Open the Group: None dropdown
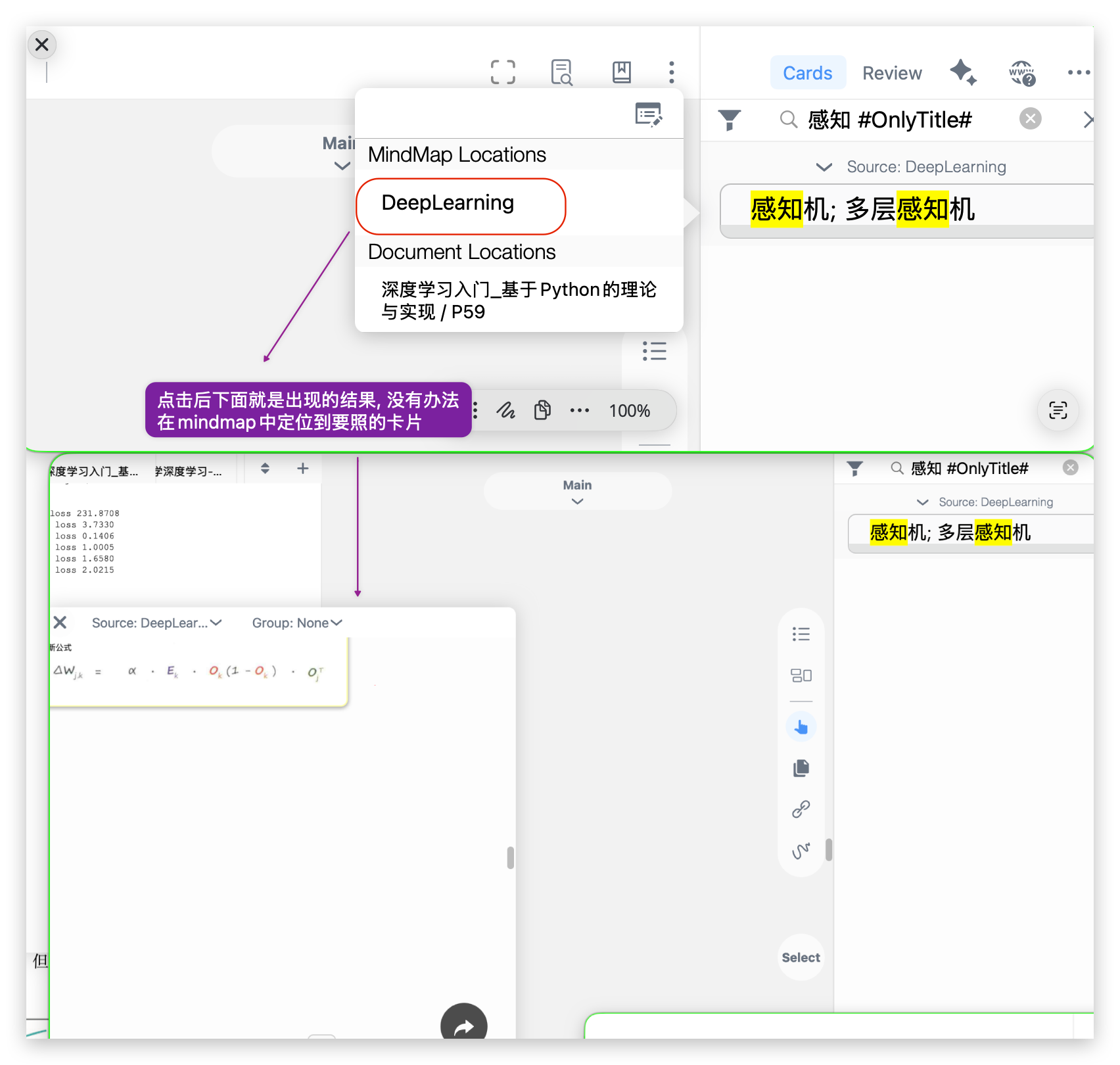Screen dimensions: 1120x1065 pyautogui.click(x=297, y=623)
